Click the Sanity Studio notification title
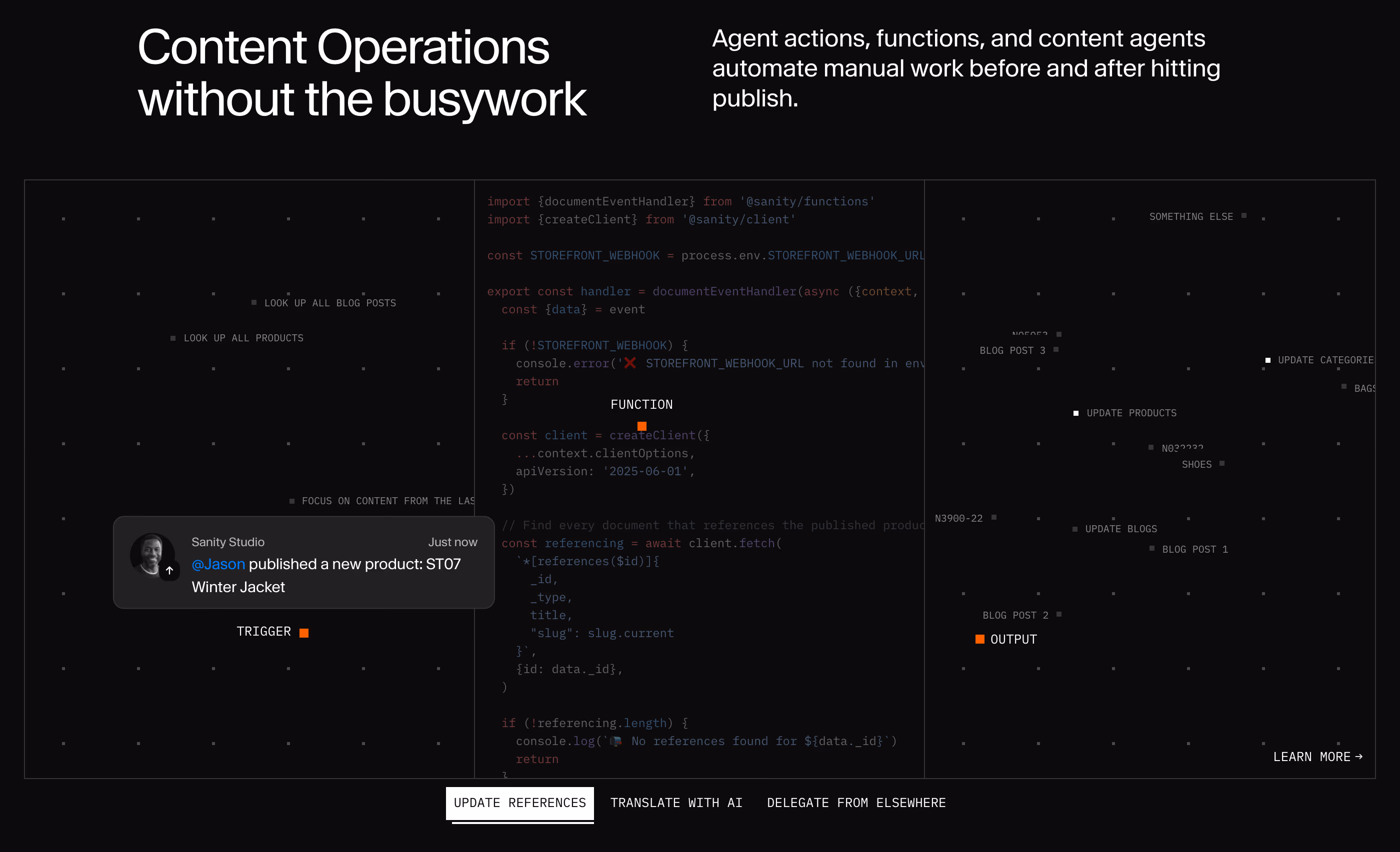 point(228,542)
